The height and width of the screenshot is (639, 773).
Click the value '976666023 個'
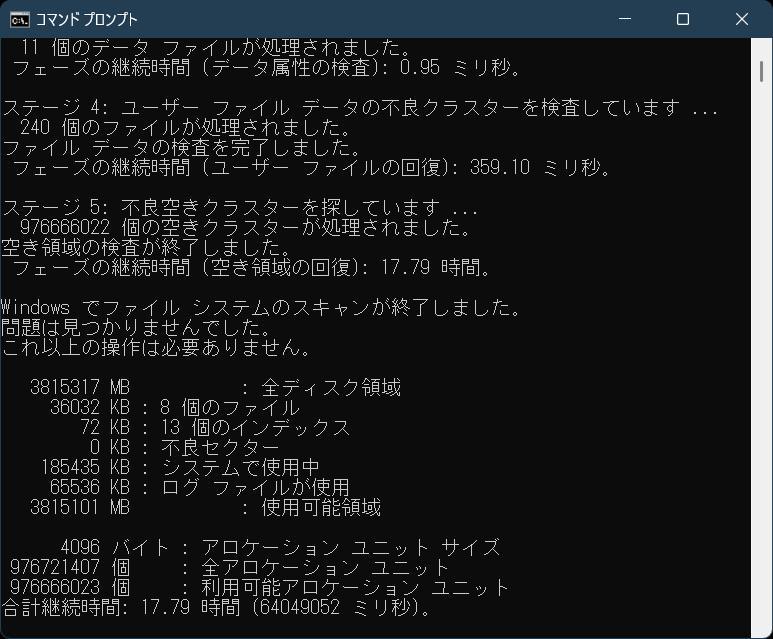(x=70, y=587)
